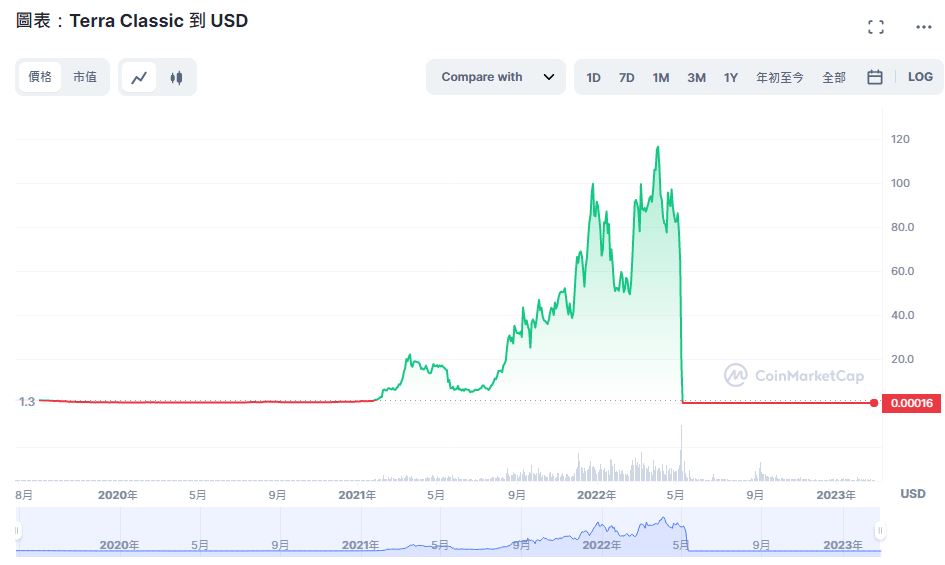
Task: Open the Compare with dropdown
Action: tap(482, 77)
